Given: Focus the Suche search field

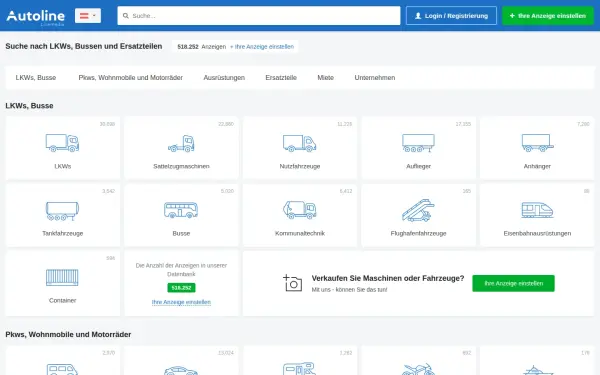Looking at the screenshot, I should [259, 16].
